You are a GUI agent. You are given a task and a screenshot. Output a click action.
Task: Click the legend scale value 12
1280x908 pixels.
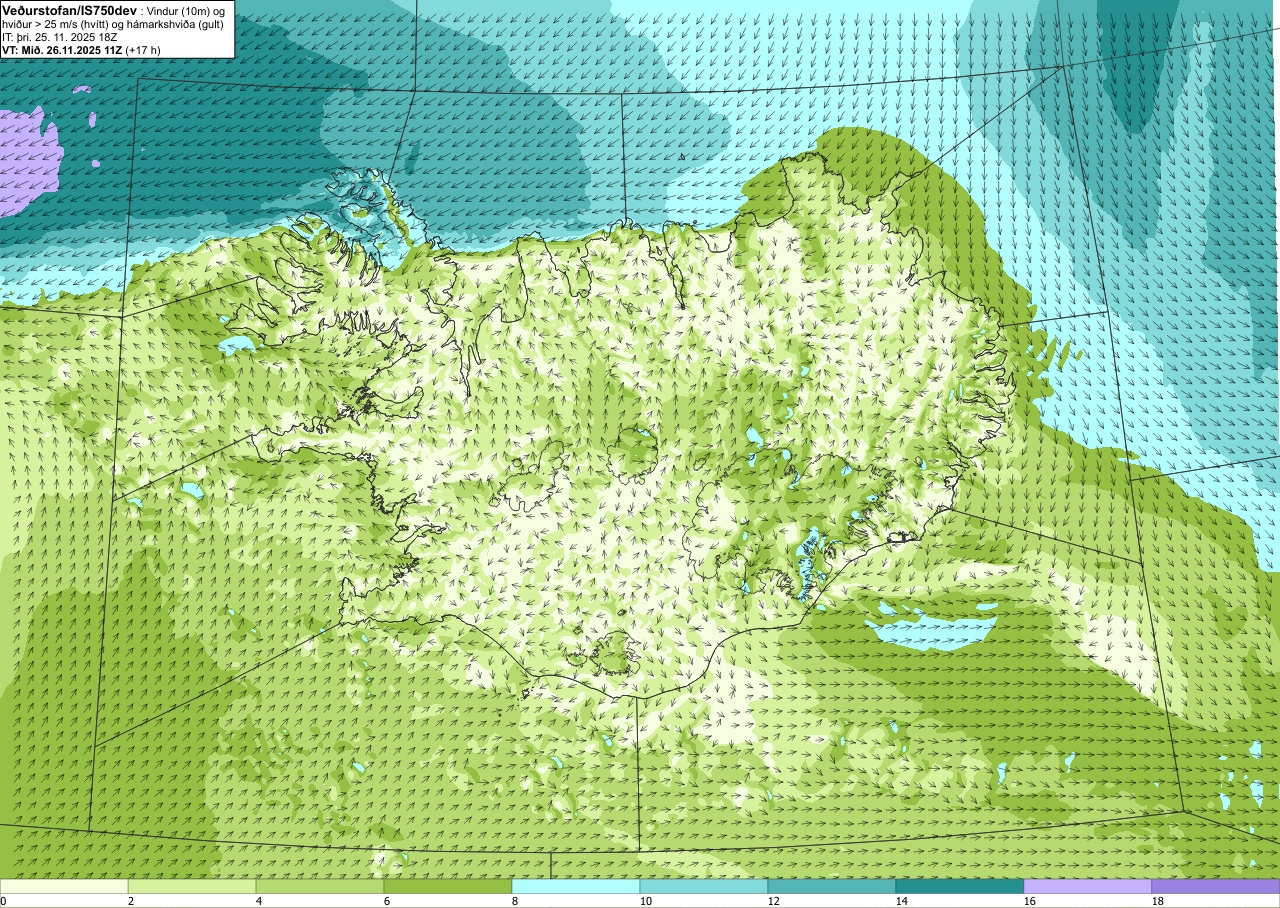pyautogui.click(x=774, y=901)
